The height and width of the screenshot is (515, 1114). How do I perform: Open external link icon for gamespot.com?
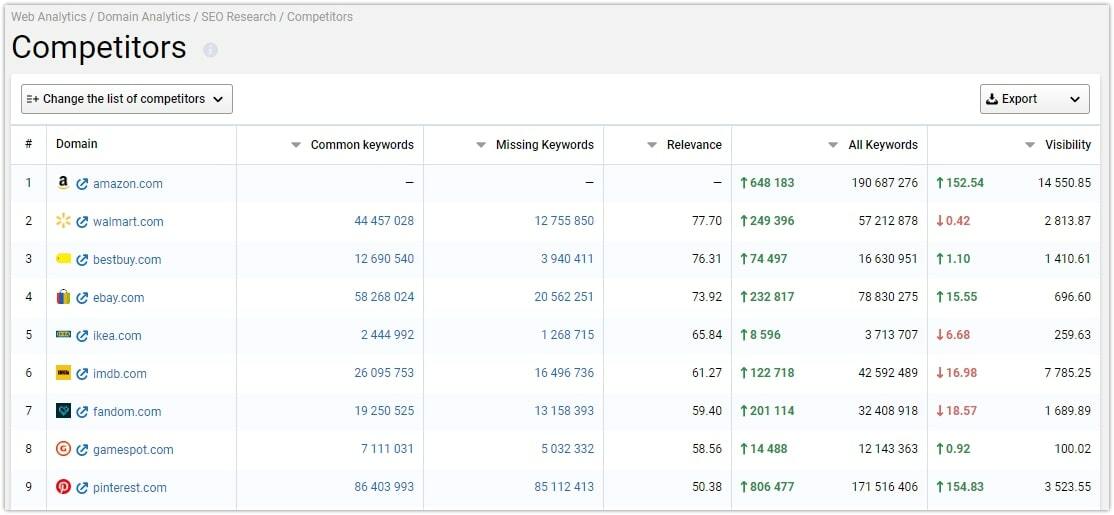tap(82, 450)
